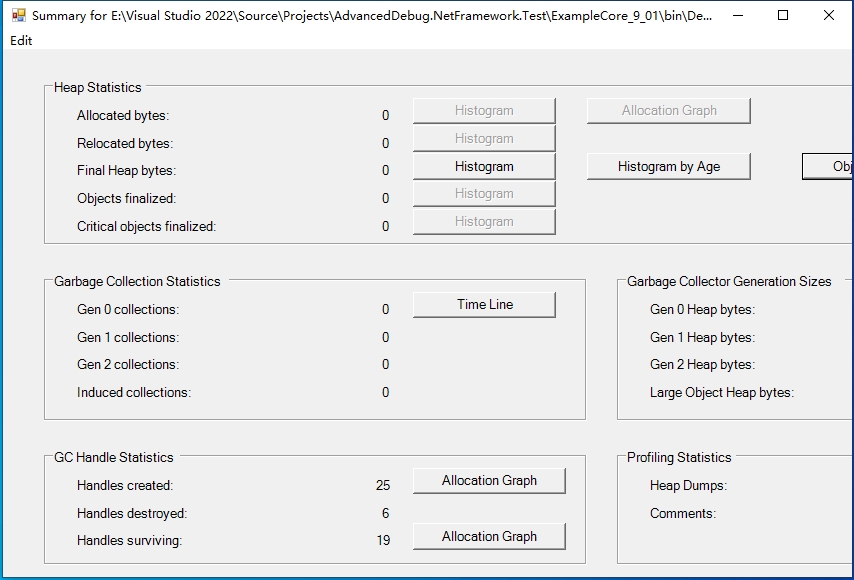The width and height of the screenshot is (854, 580).
Task: Click the Heap Dumps label
Action: pos(688,486)
